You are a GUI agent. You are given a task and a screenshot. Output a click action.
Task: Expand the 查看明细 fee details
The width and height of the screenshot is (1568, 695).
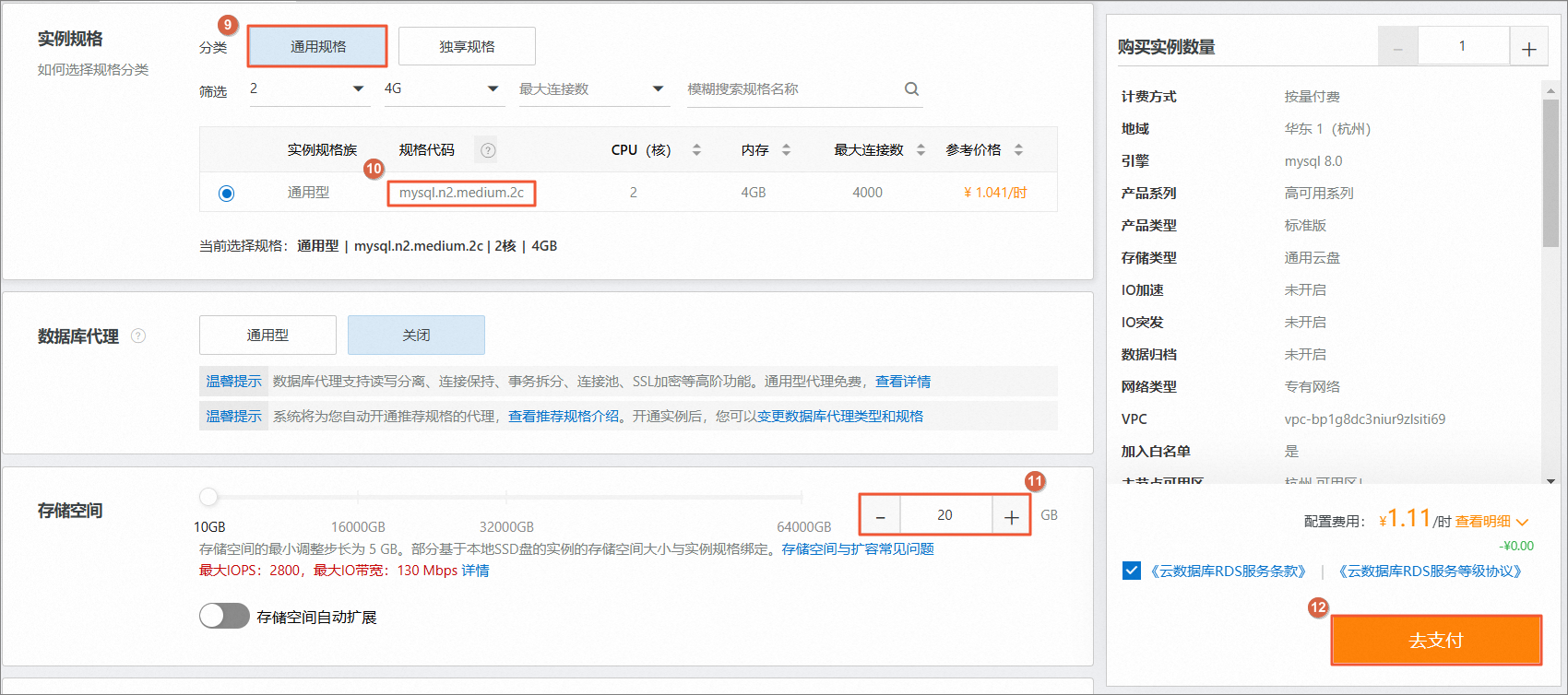click(1491, 522)
